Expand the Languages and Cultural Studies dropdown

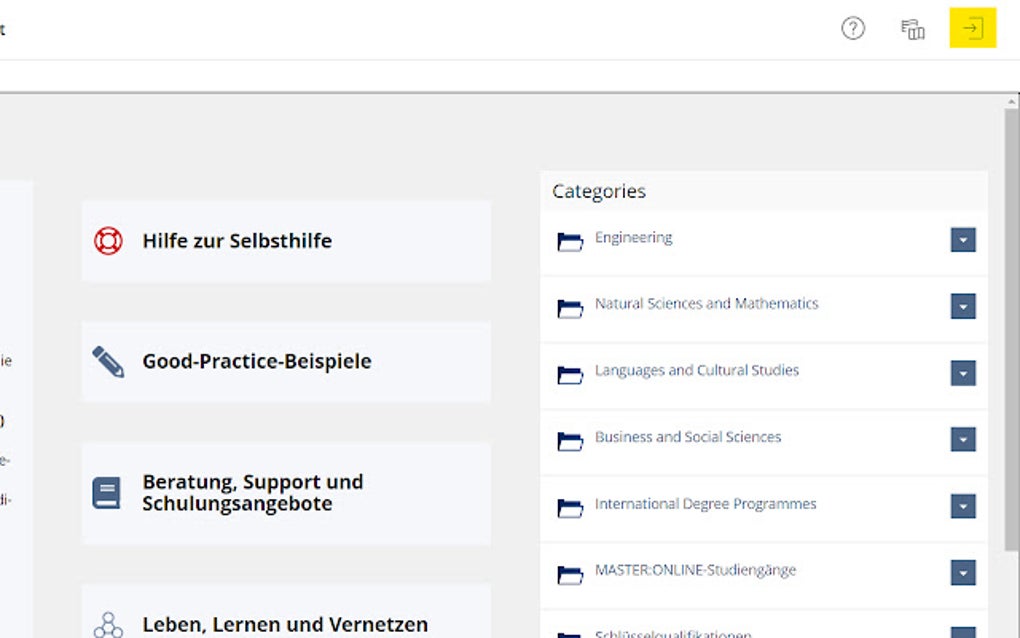961,373
